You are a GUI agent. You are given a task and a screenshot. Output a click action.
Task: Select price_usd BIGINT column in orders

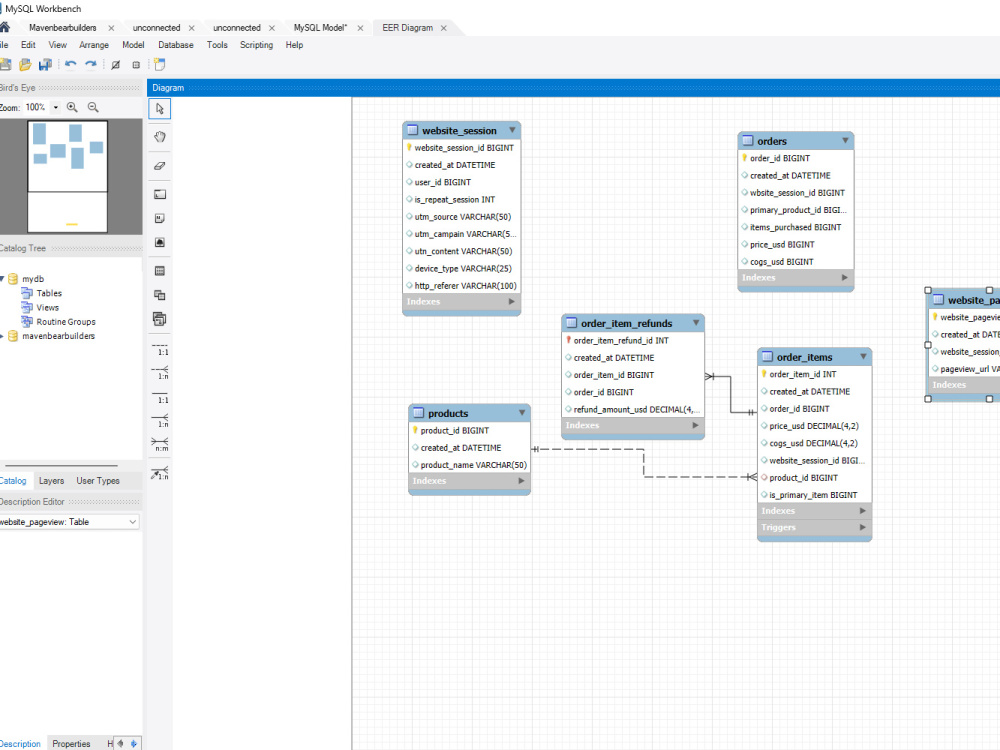tap(795, 244)
